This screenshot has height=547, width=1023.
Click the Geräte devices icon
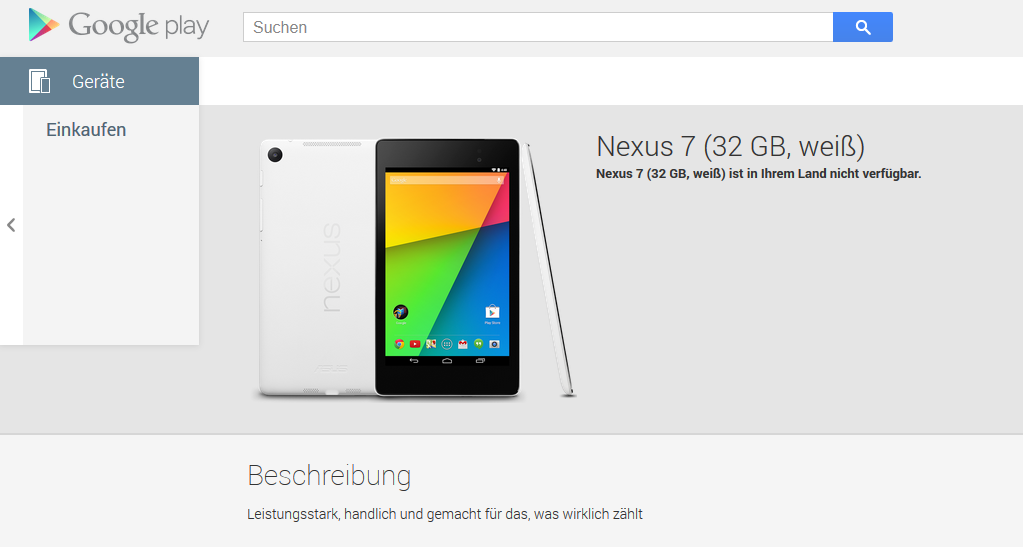click(40, 82)
